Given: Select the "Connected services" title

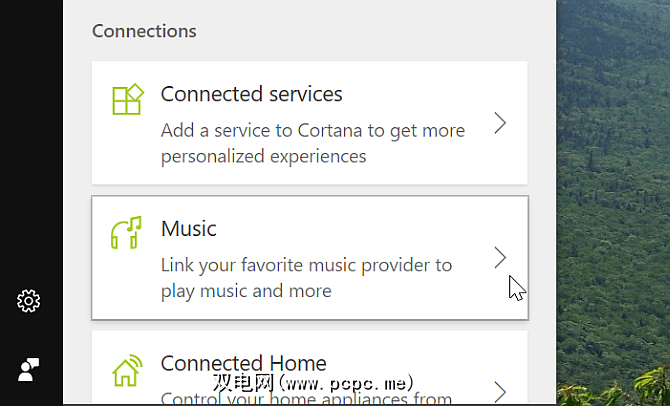Looking at the screenshot, I should 251,94.
